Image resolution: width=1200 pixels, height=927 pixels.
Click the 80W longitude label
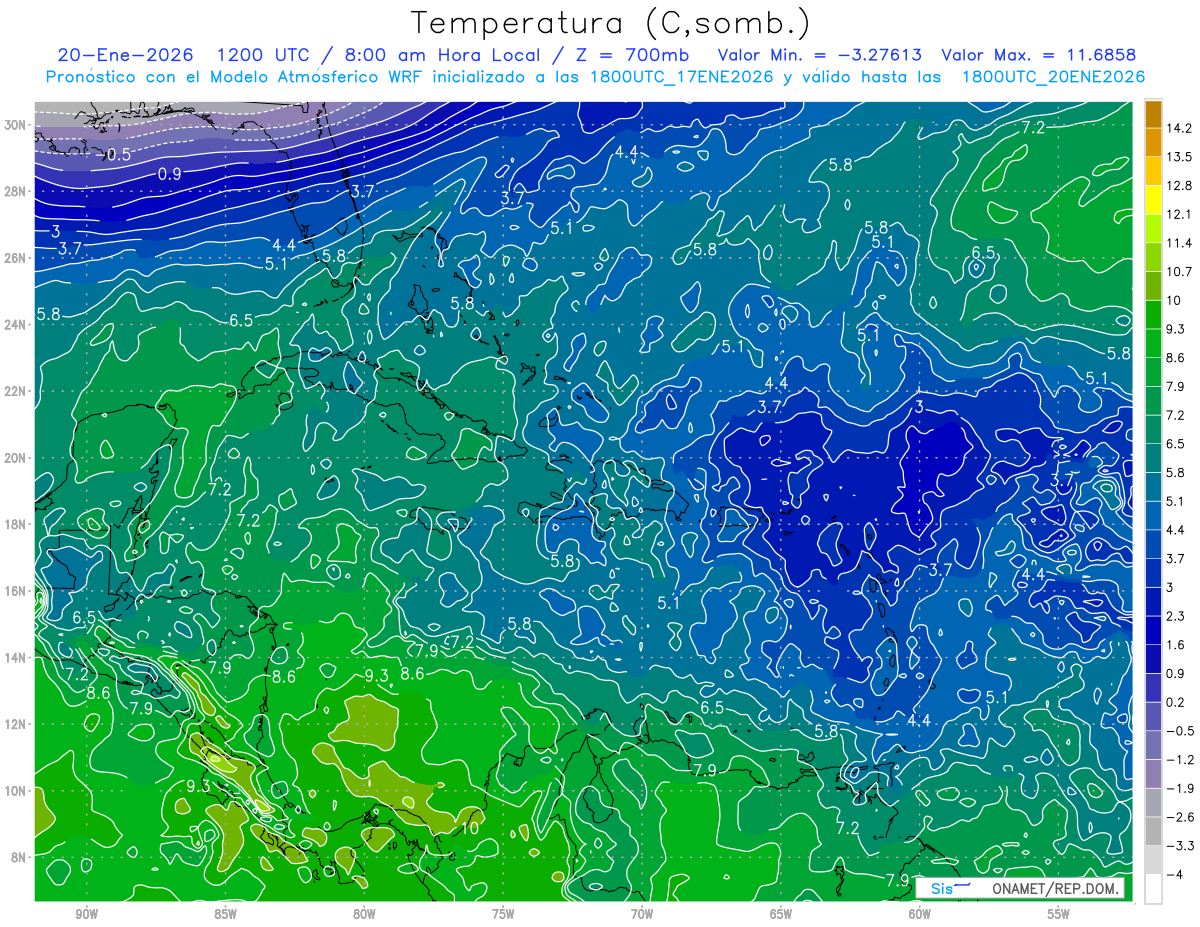coord(364,914)
